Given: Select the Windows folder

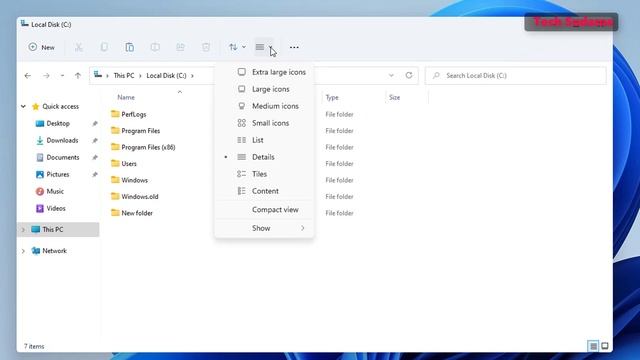Looking at the screenshot, I should click(129, 180).
